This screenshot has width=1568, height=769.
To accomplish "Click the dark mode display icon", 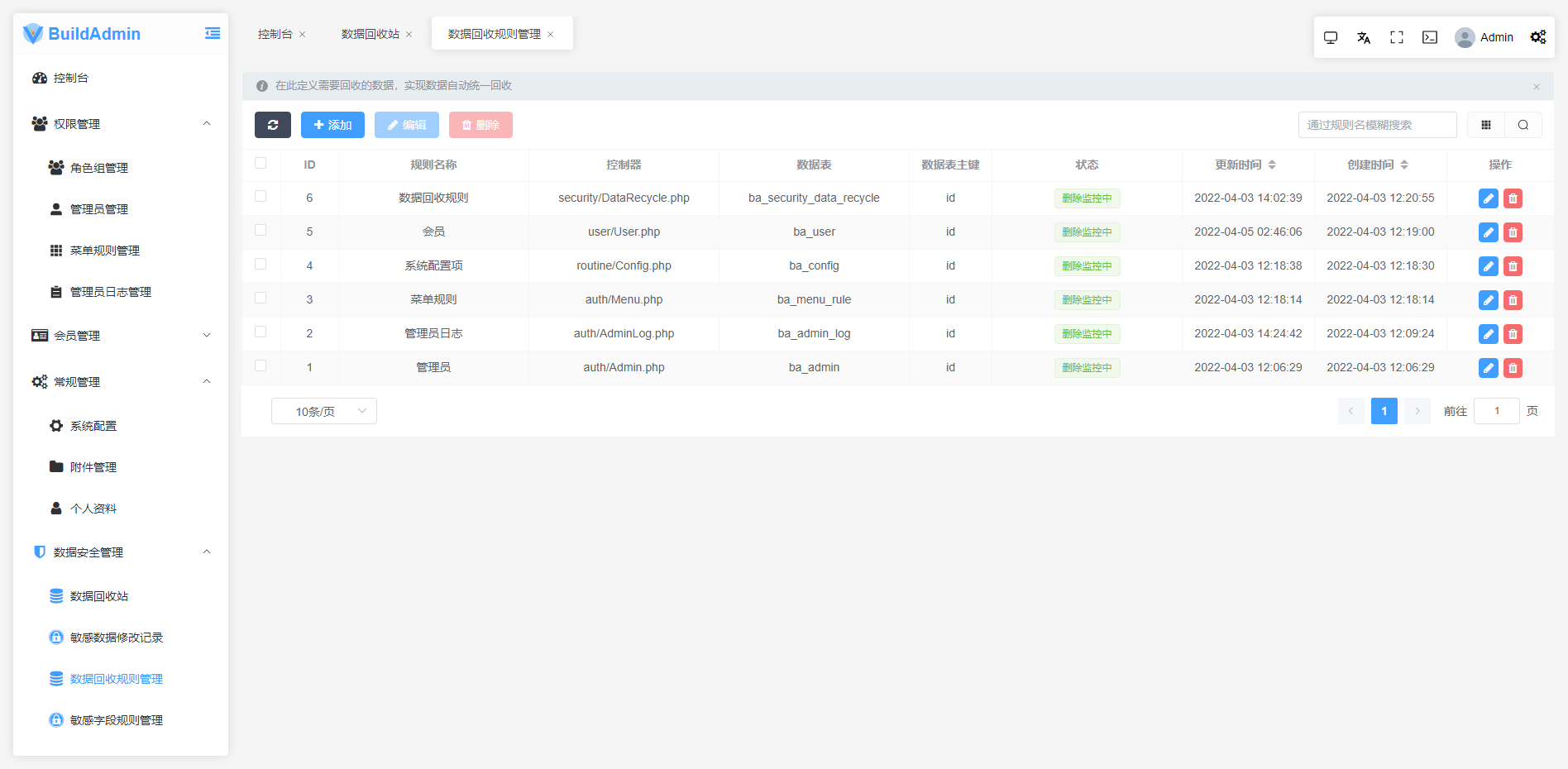I will [x=1331, y=37].
